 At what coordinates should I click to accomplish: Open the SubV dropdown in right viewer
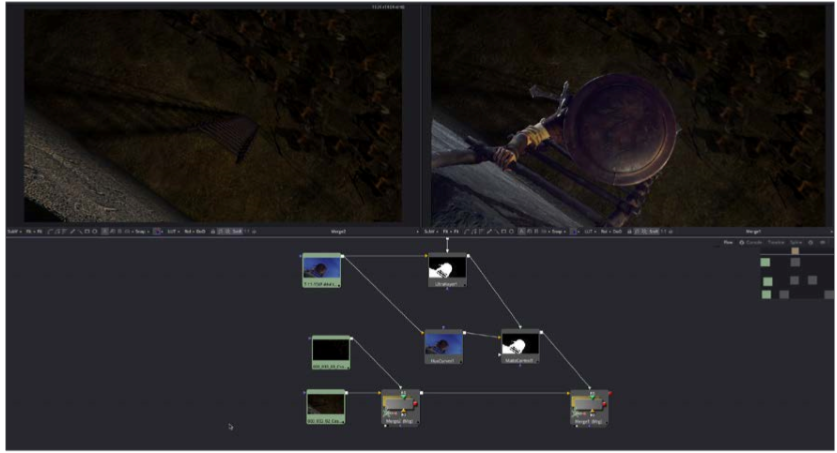coord(431,231)
